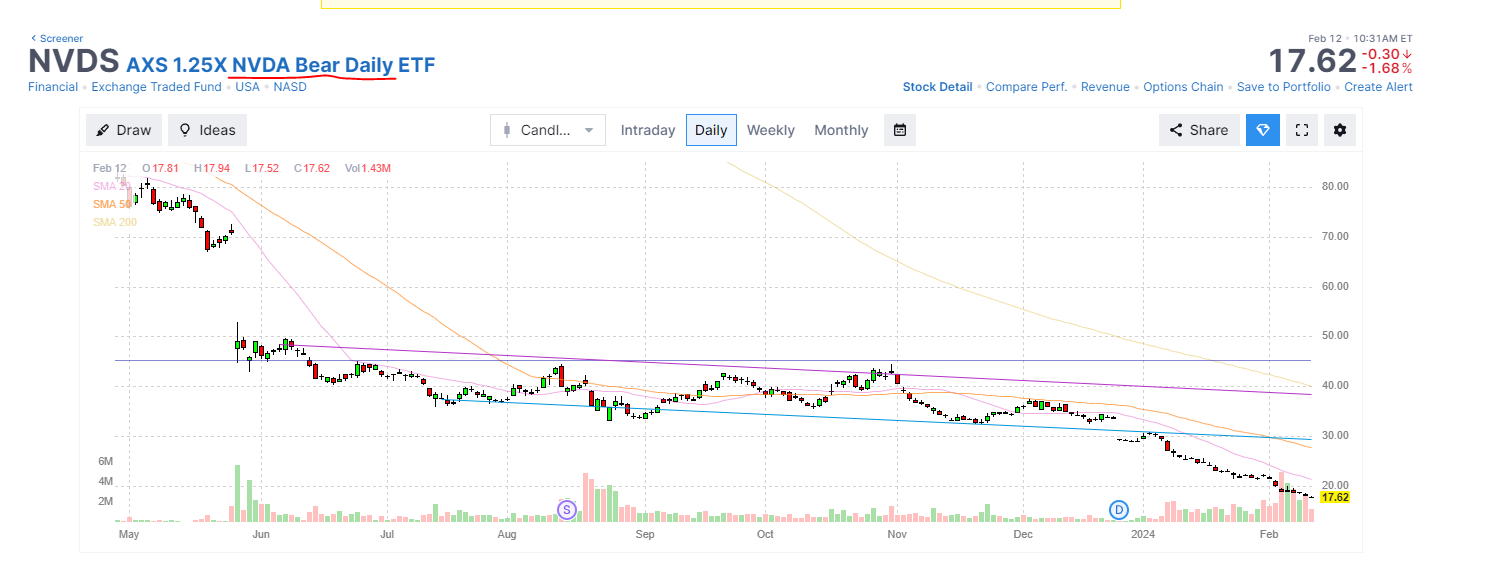This screenshot has height=570, width=1504.
Task: Toggle fullscreen chart view
Action: 1302,130
